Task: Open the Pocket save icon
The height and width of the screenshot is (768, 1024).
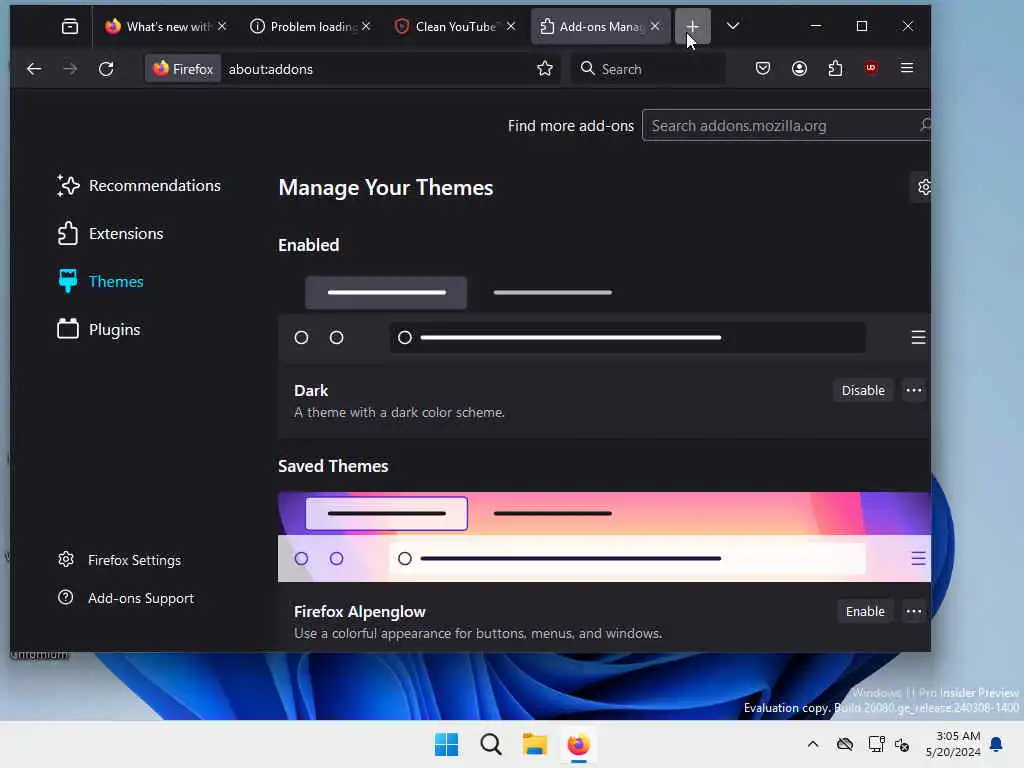Action: click(x=763, y=69)
